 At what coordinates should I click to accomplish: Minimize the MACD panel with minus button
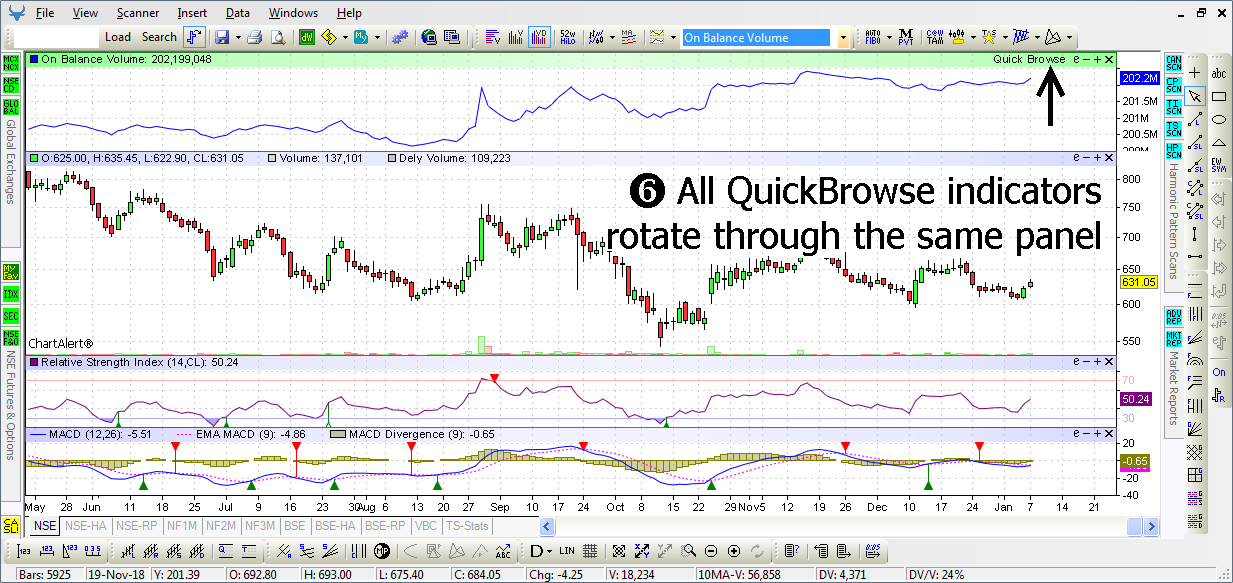(1087, 434)
